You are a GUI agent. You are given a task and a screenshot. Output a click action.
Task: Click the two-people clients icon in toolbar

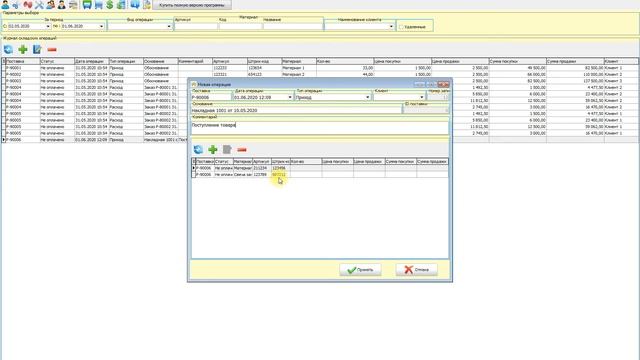click(x=51, y=5)
